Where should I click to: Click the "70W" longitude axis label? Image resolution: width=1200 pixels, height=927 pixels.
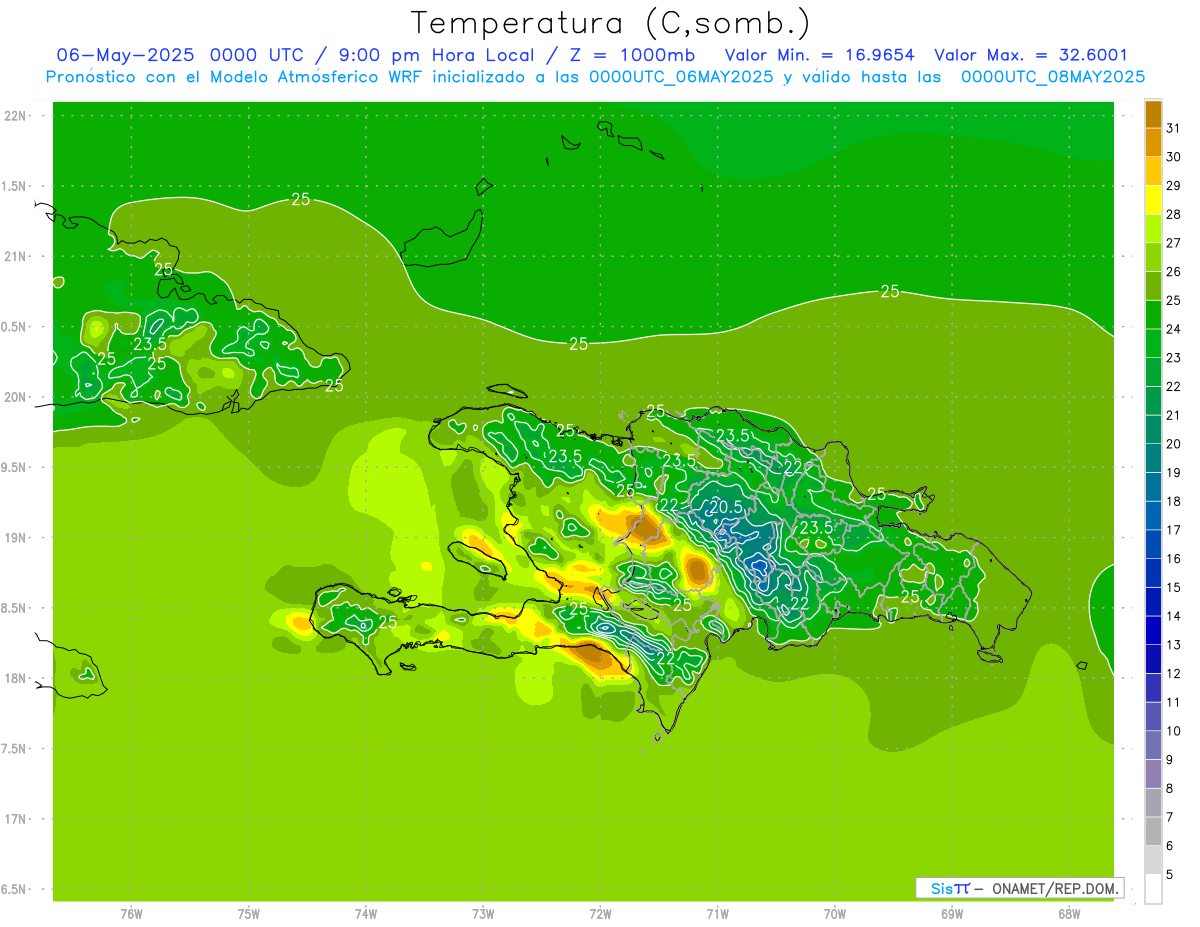click(x=835, y=914)
